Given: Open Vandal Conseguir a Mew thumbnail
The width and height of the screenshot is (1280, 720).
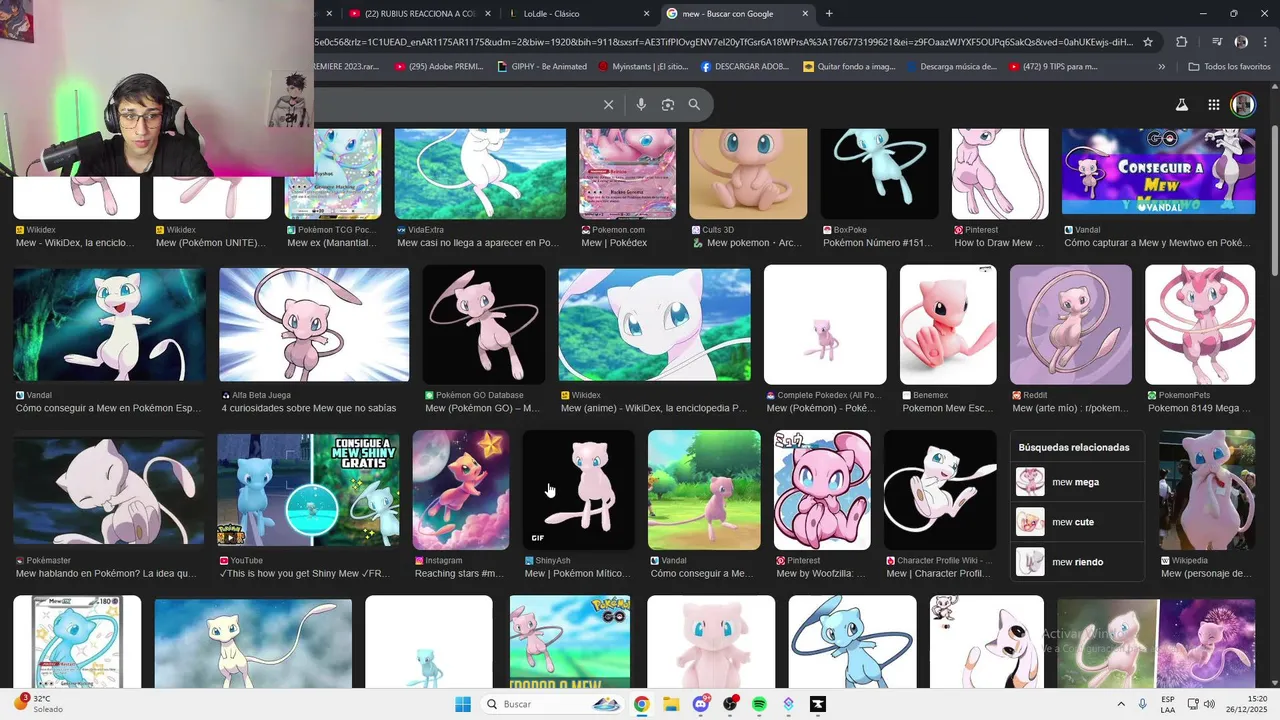Looking at the screenshot, I should click(1158, 171).
